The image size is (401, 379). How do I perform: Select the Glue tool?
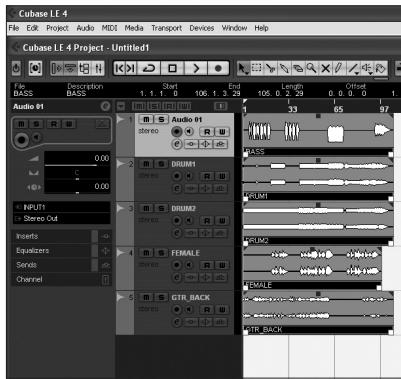tap(284, 68)
